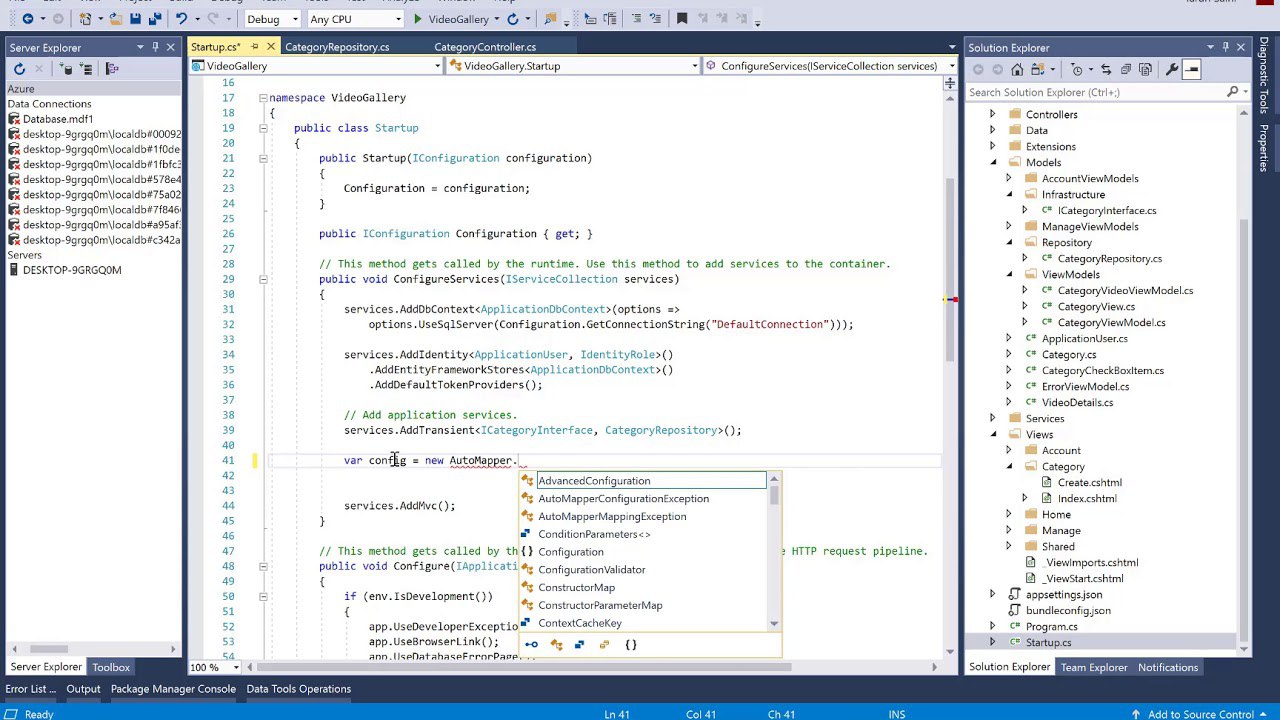Click the Save All toolbar icon
The image size is (1280, 720).
tap(155, 19)
